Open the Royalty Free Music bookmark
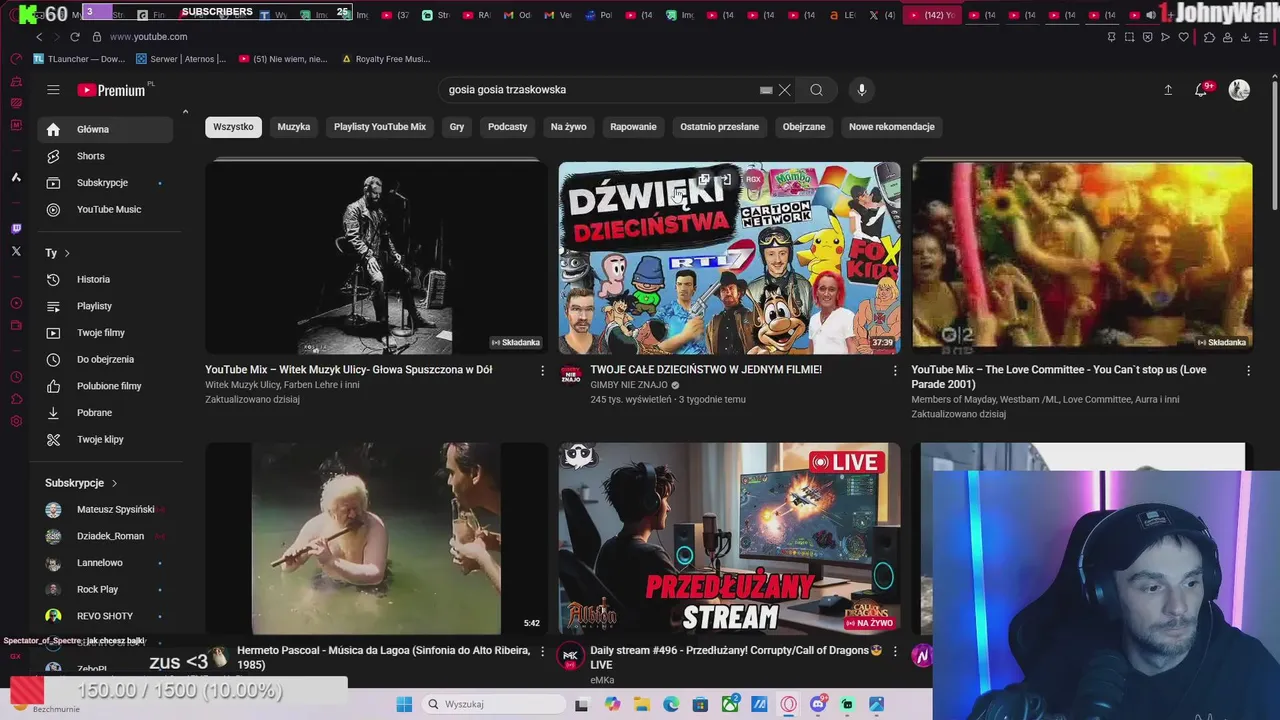The image size is (1280, 720). pos(386,59)
